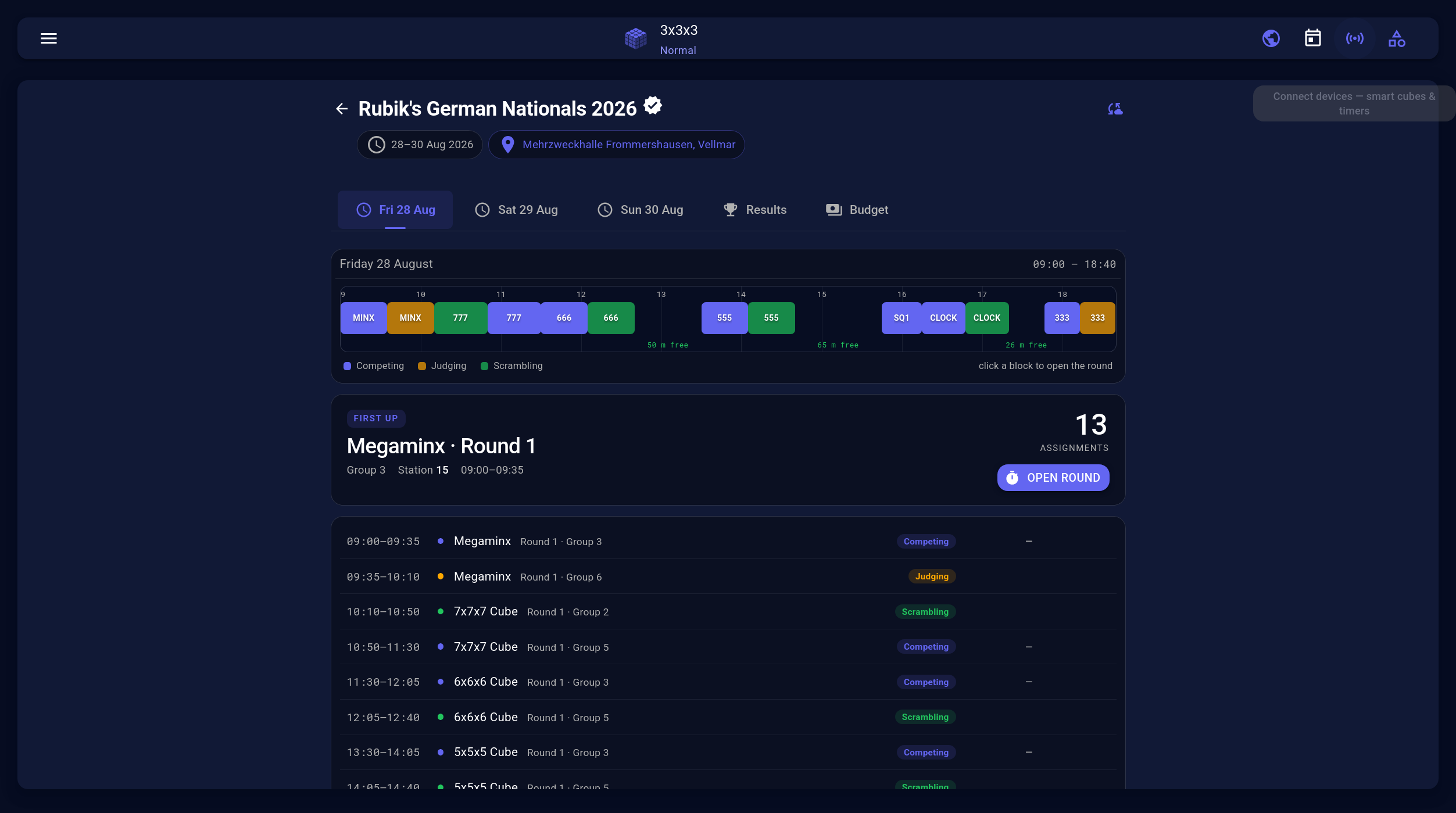Switch to the Fri 28 Aug tab

(395, 210)
